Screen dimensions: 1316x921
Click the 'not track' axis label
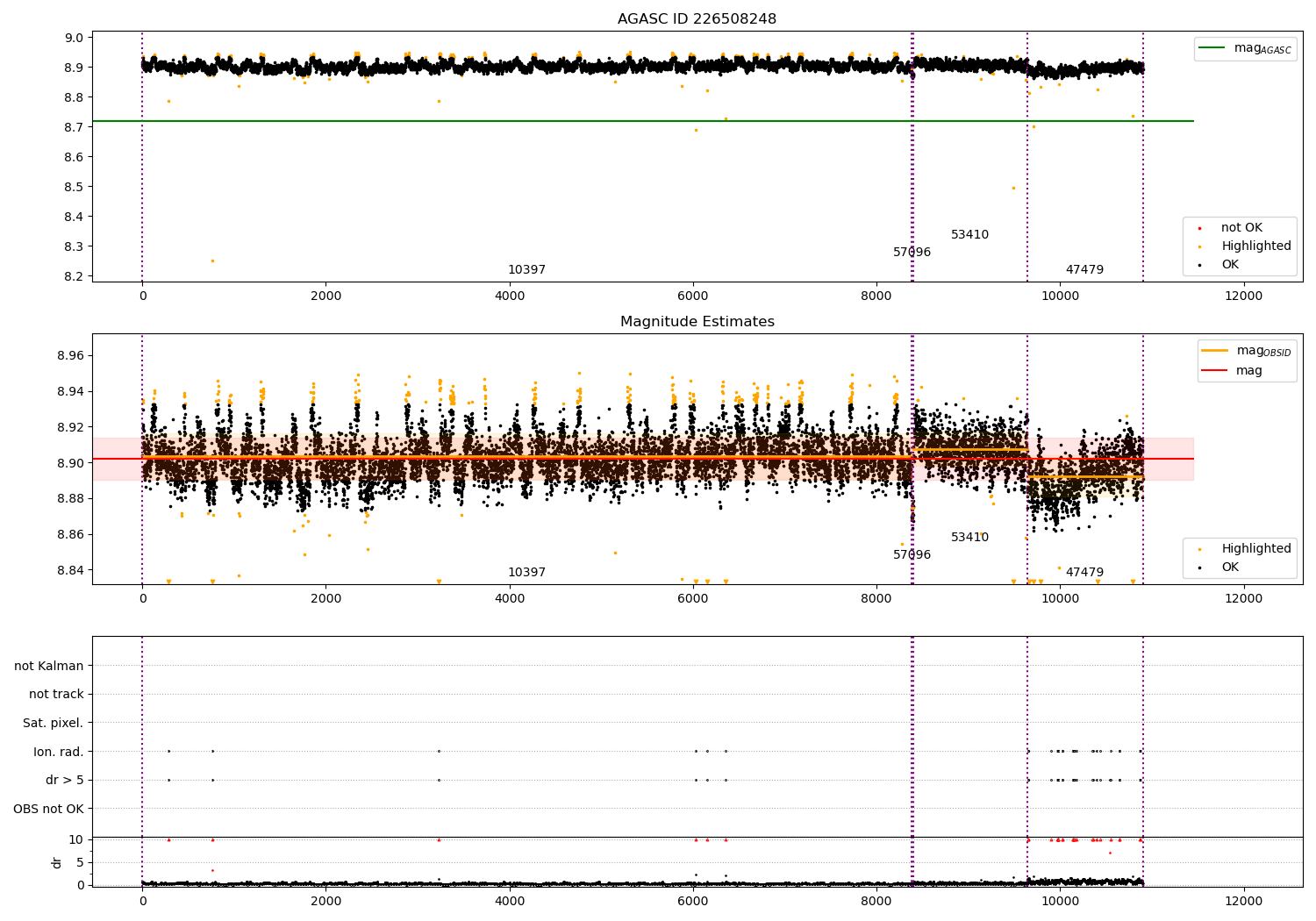56,694
